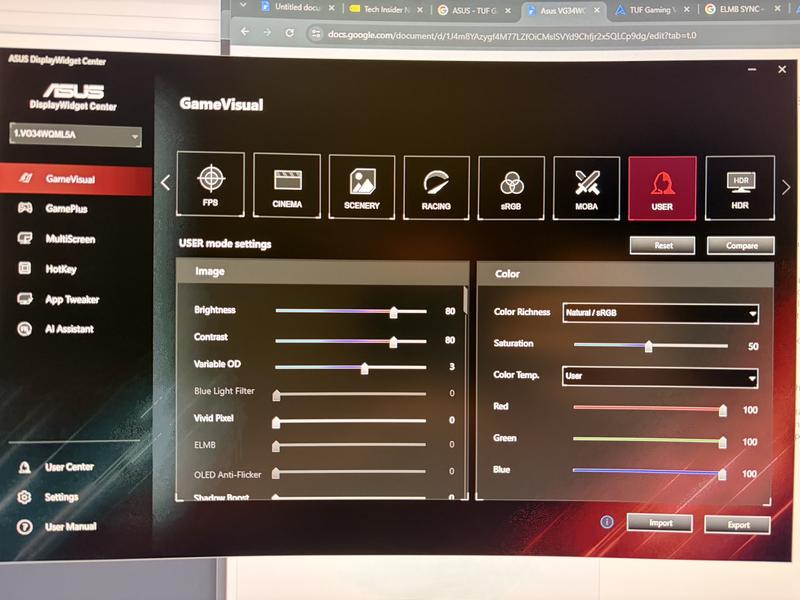The width and height of the screenshot is (800, 600).
Task: Click the info icon beside Import
Action: (607, 522)
